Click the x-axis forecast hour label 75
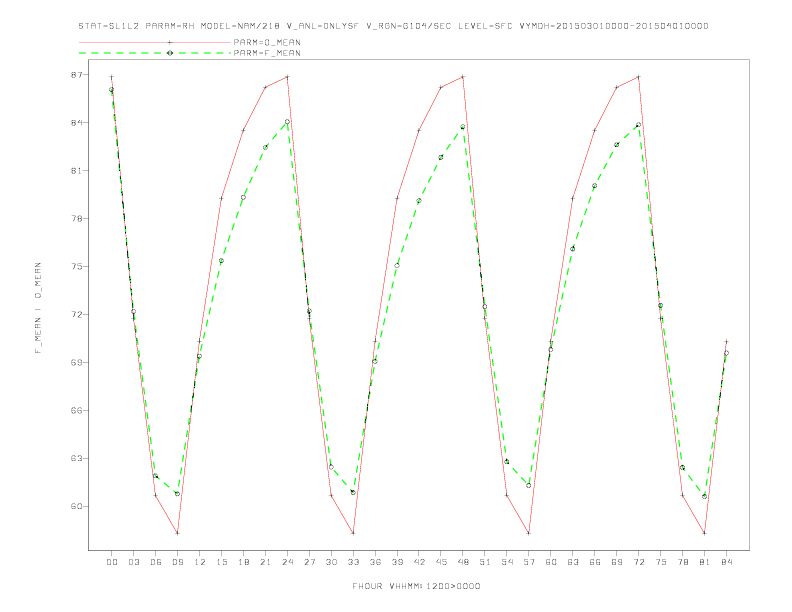This screenshot has width=792, height=612. (661, 562)
